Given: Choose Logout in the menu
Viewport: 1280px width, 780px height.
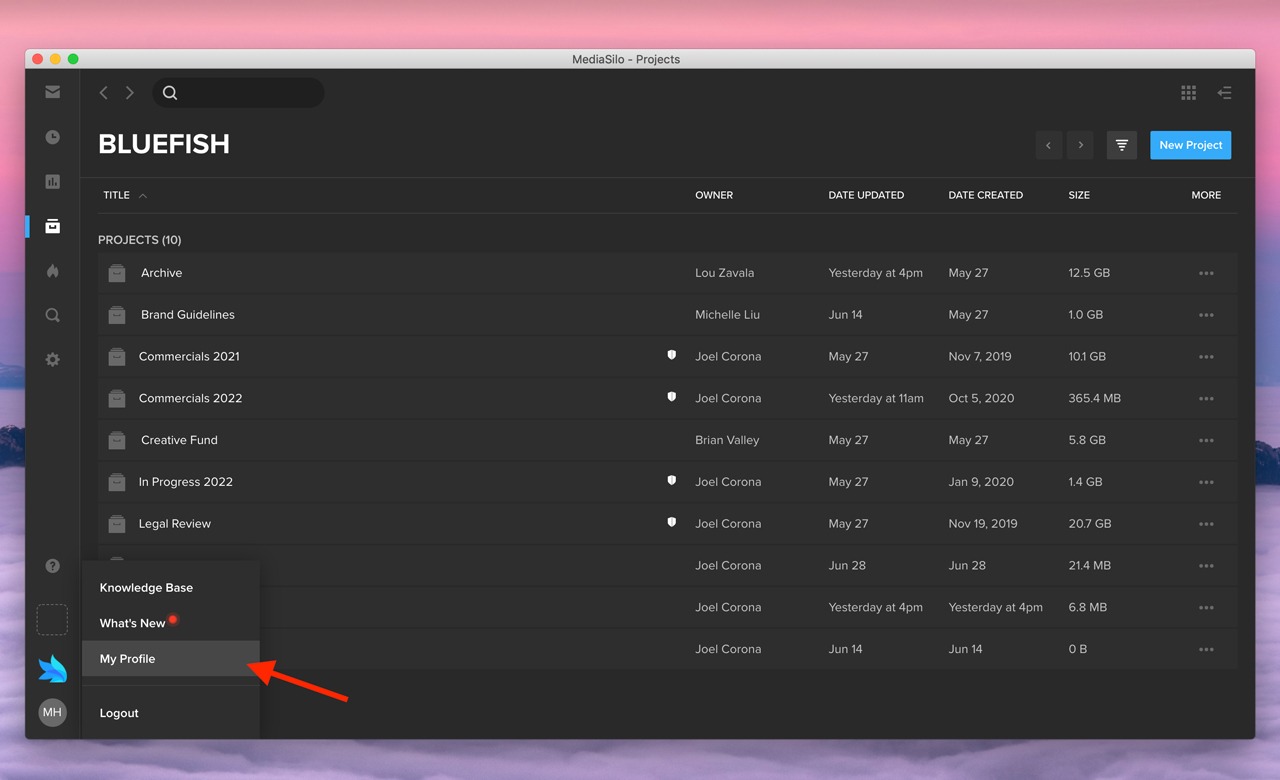Looking at the screenshot, I should pyautogui.click(x=119, y=713).
